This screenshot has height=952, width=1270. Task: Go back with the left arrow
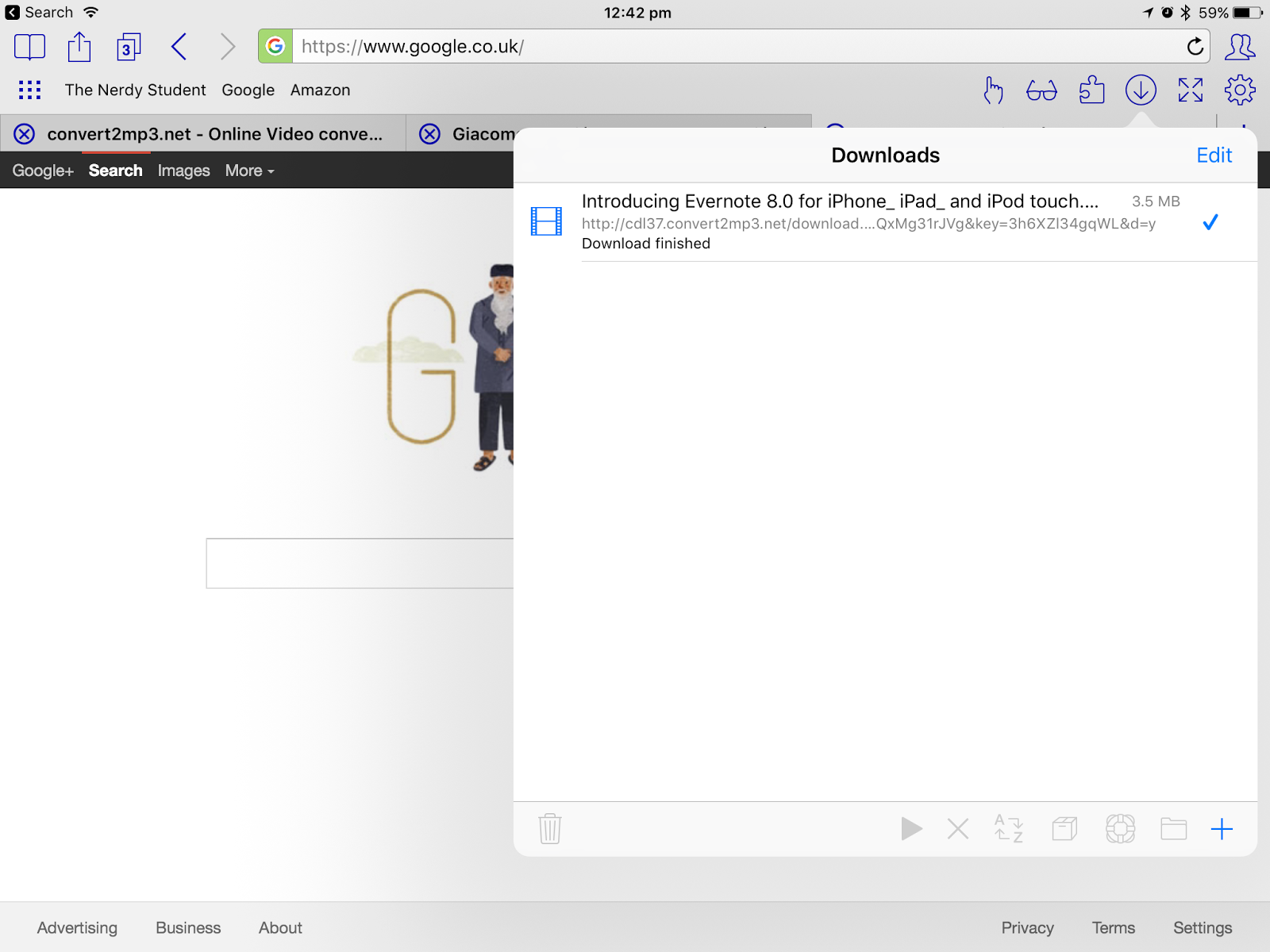tap(179, 47)
